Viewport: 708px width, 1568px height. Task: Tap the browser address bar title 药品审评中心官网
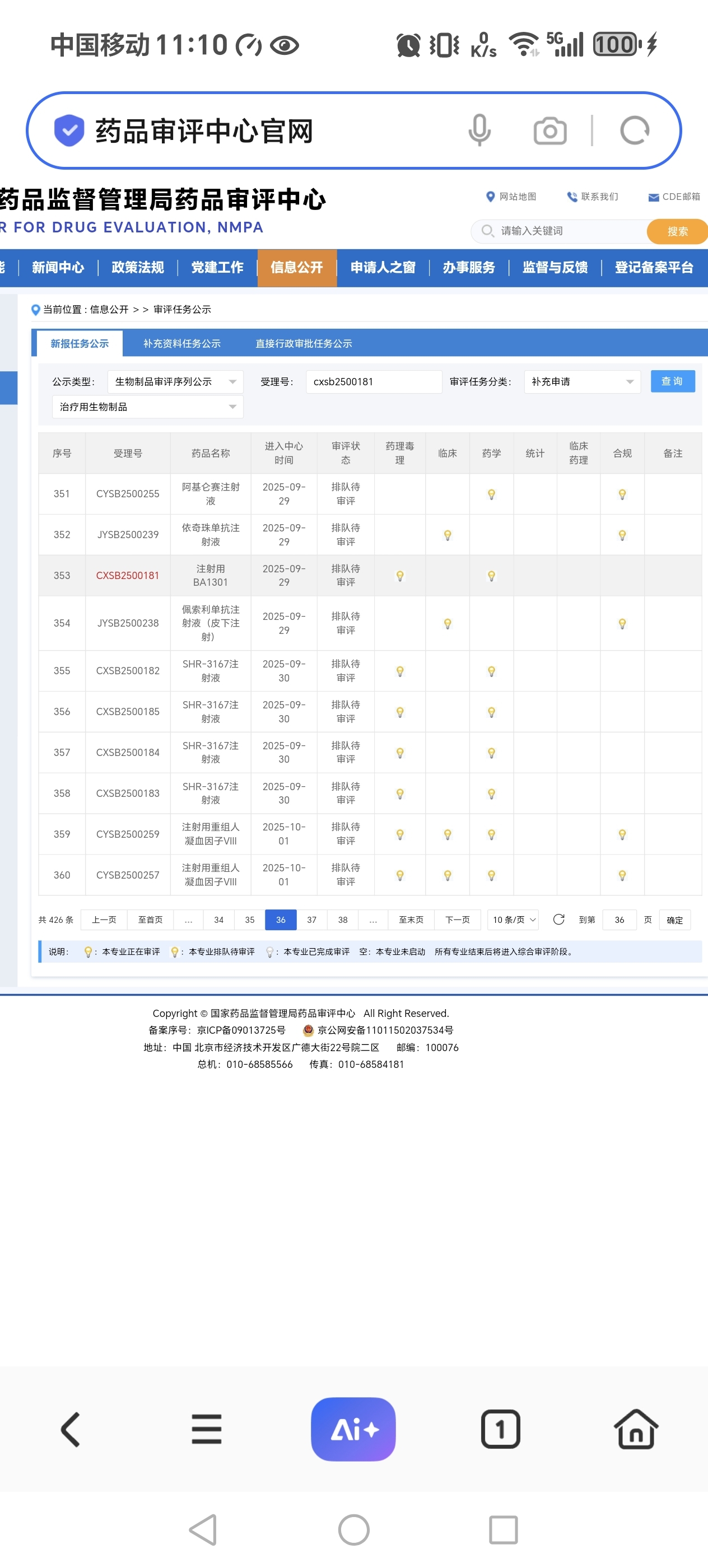click(204, 131)
